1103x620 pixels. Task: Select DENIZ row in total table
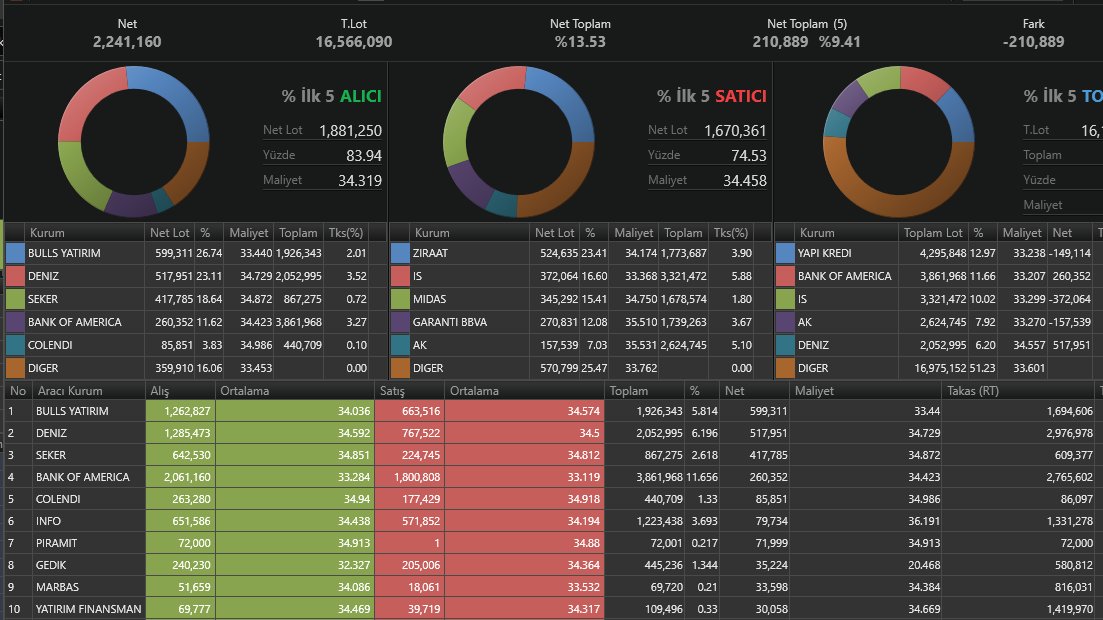938,346
